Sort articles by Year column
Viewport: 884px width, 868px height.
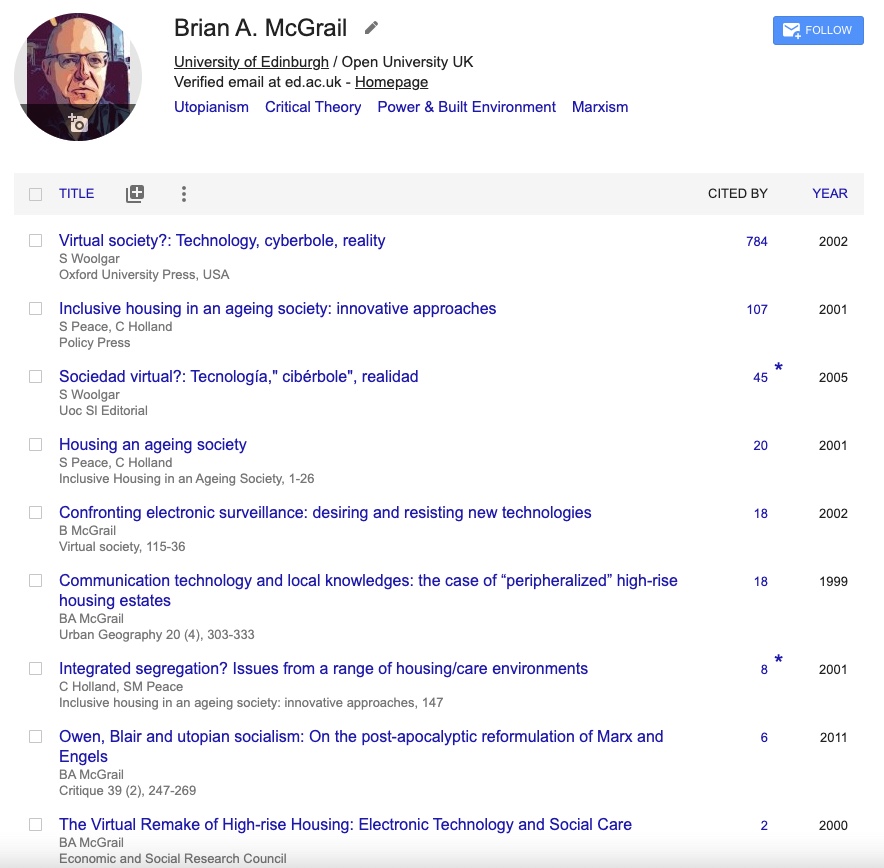pyautogui.click(x=829, y=194)
